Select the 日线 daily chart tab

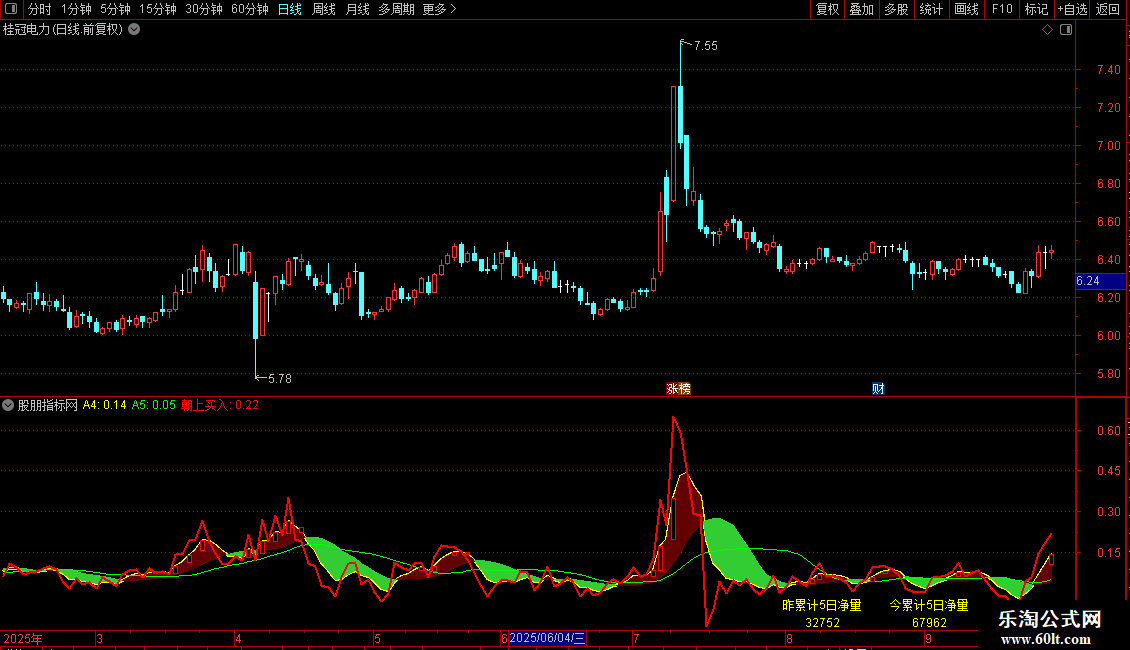(290, 9)
